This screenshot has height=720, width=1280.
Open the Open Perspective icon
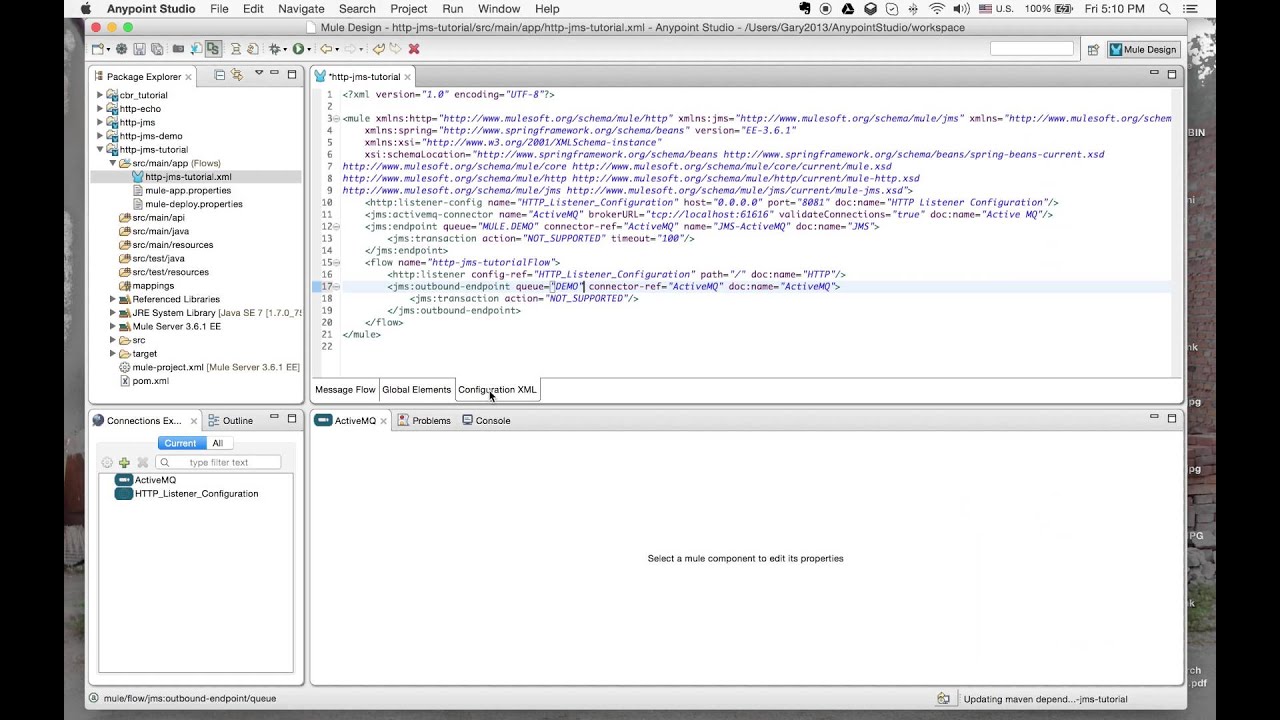point(1093,49)
